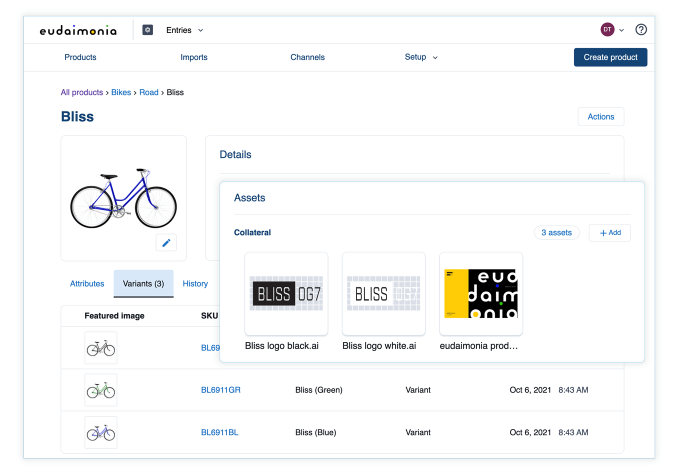
Task: Click the Bliss (Blue) name cell
Action: point(316,432)
